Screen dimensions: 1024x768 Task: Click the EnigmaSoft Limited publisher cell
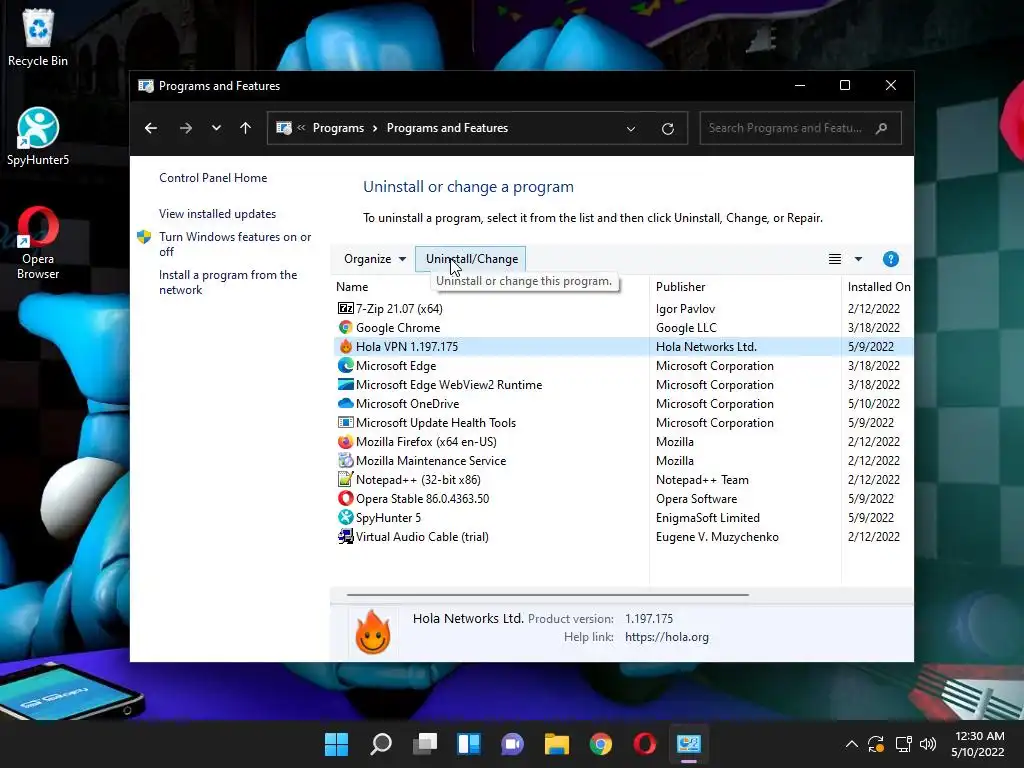[x=707, y=517]
